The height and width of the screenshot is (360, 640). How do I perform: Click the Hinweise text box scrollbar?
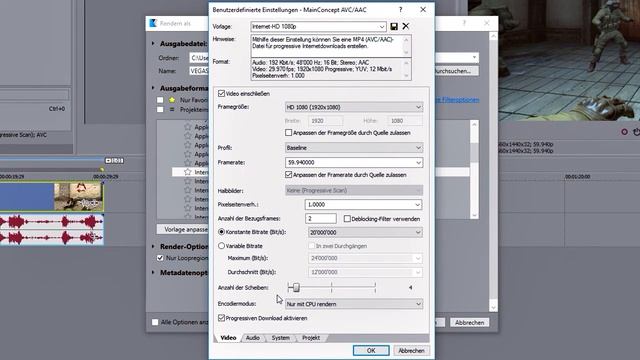(x=406, y=46)
